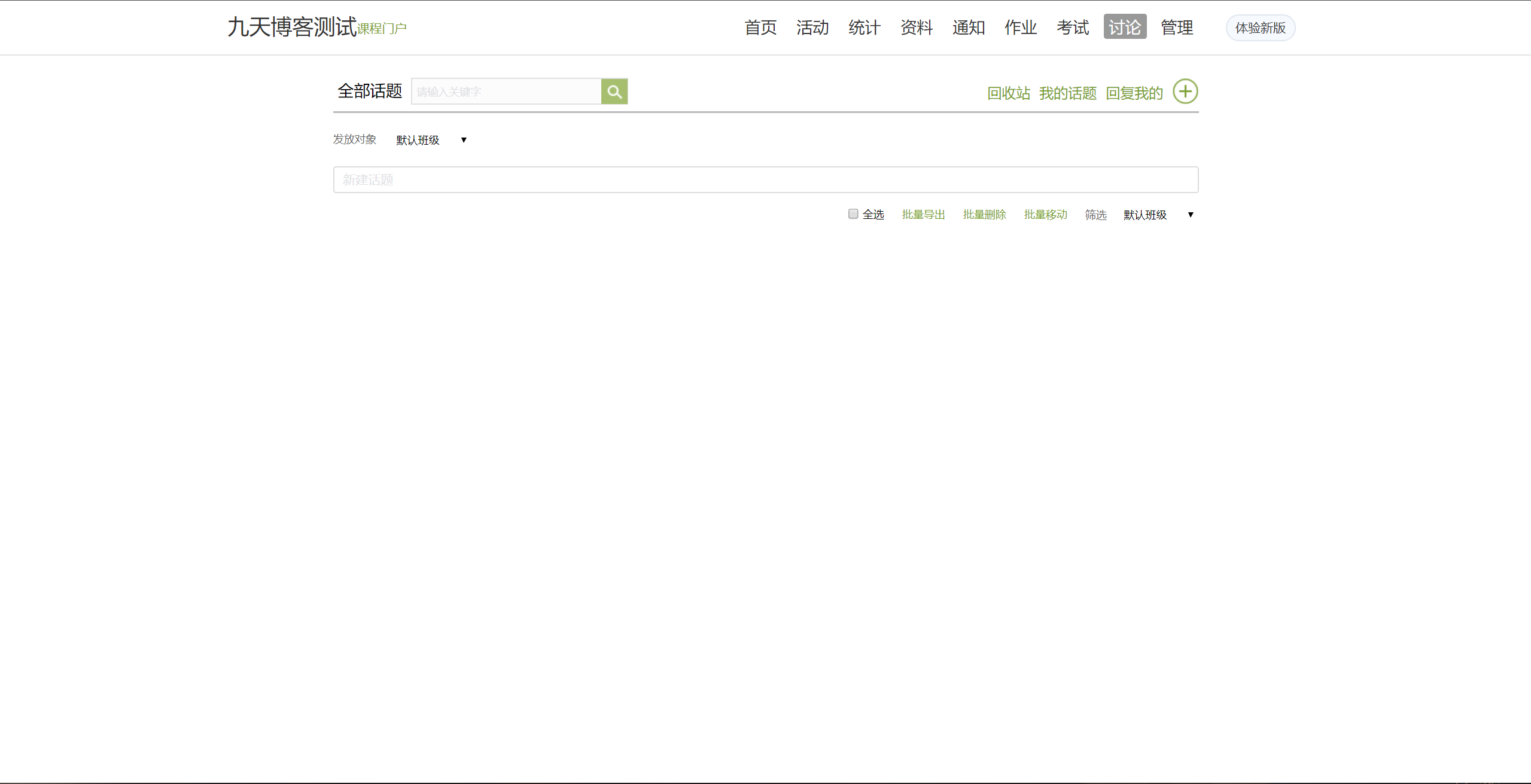Viewport: 1531px width, 784px height.
Task: Click the 体验新版 button
Action: [1260, 28]
